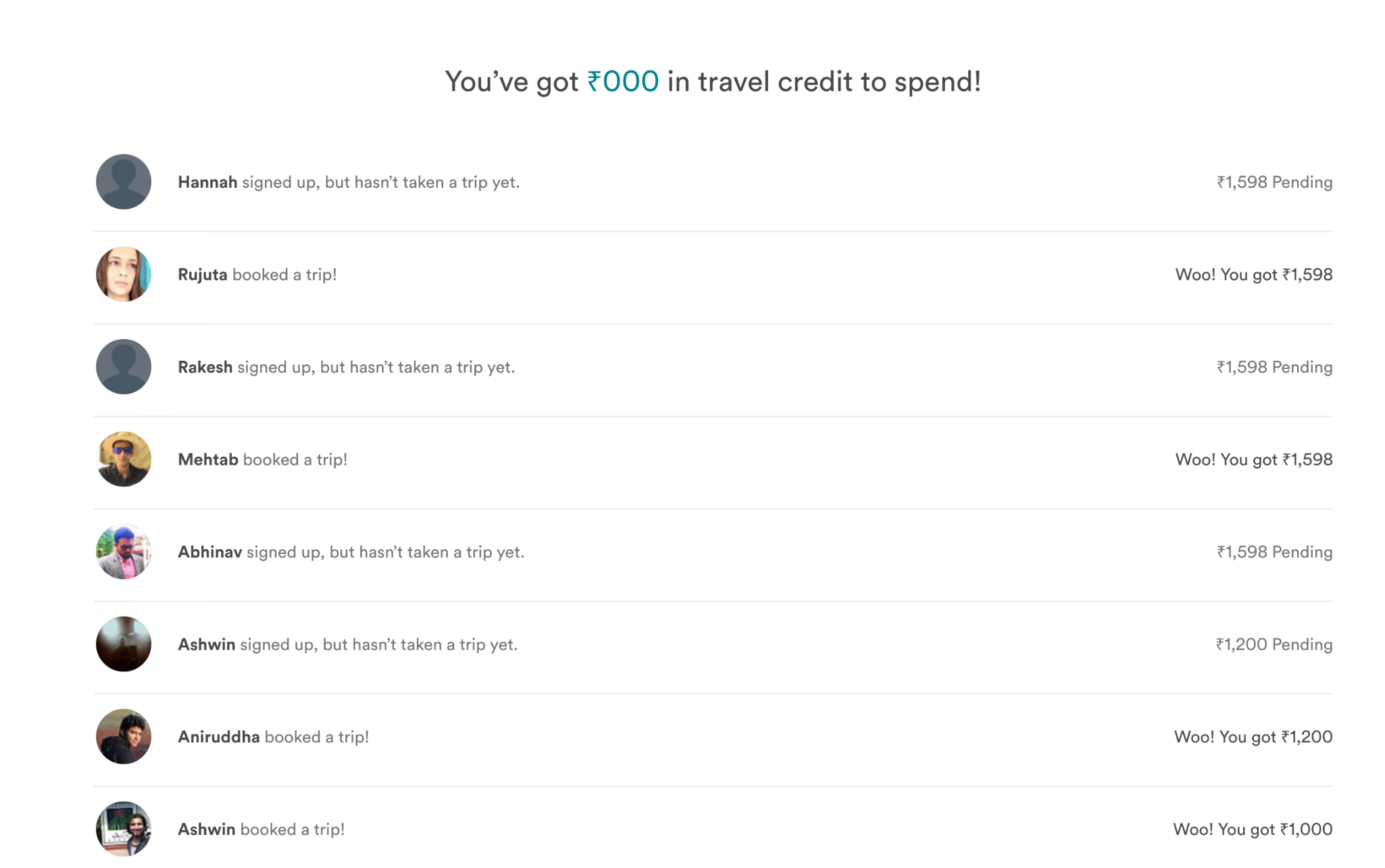The image size is (1385, 868).
Task: Open Aniruddha's profile photo
Action: tap(124, 736)
